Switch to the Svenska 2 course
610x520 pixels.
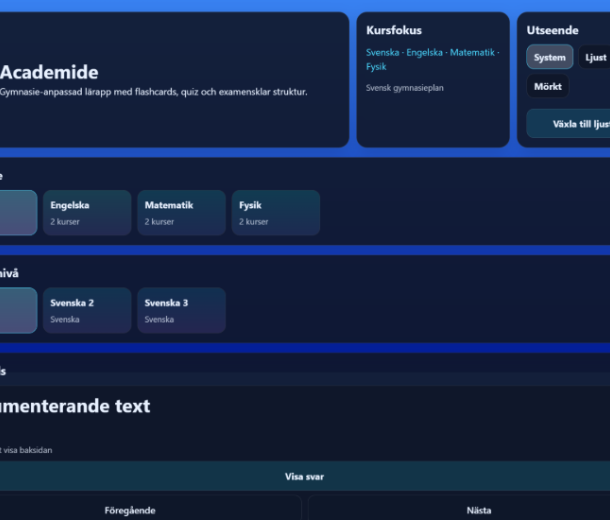click(87, 310)
